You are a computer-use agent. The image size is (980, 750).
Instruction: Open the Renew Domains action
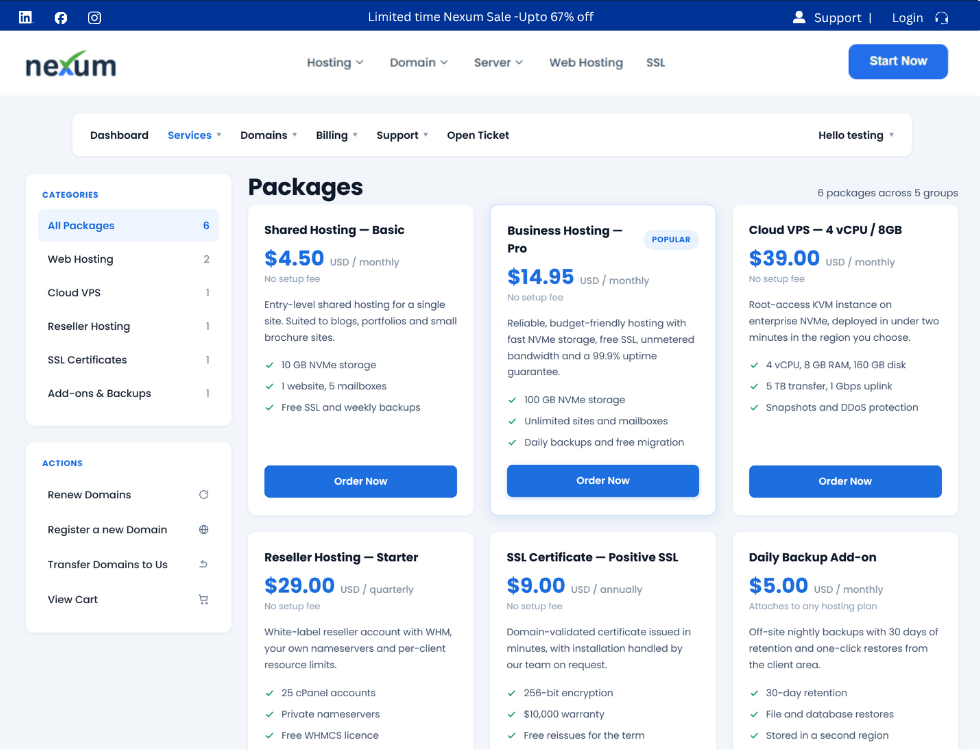coord(128,494)
